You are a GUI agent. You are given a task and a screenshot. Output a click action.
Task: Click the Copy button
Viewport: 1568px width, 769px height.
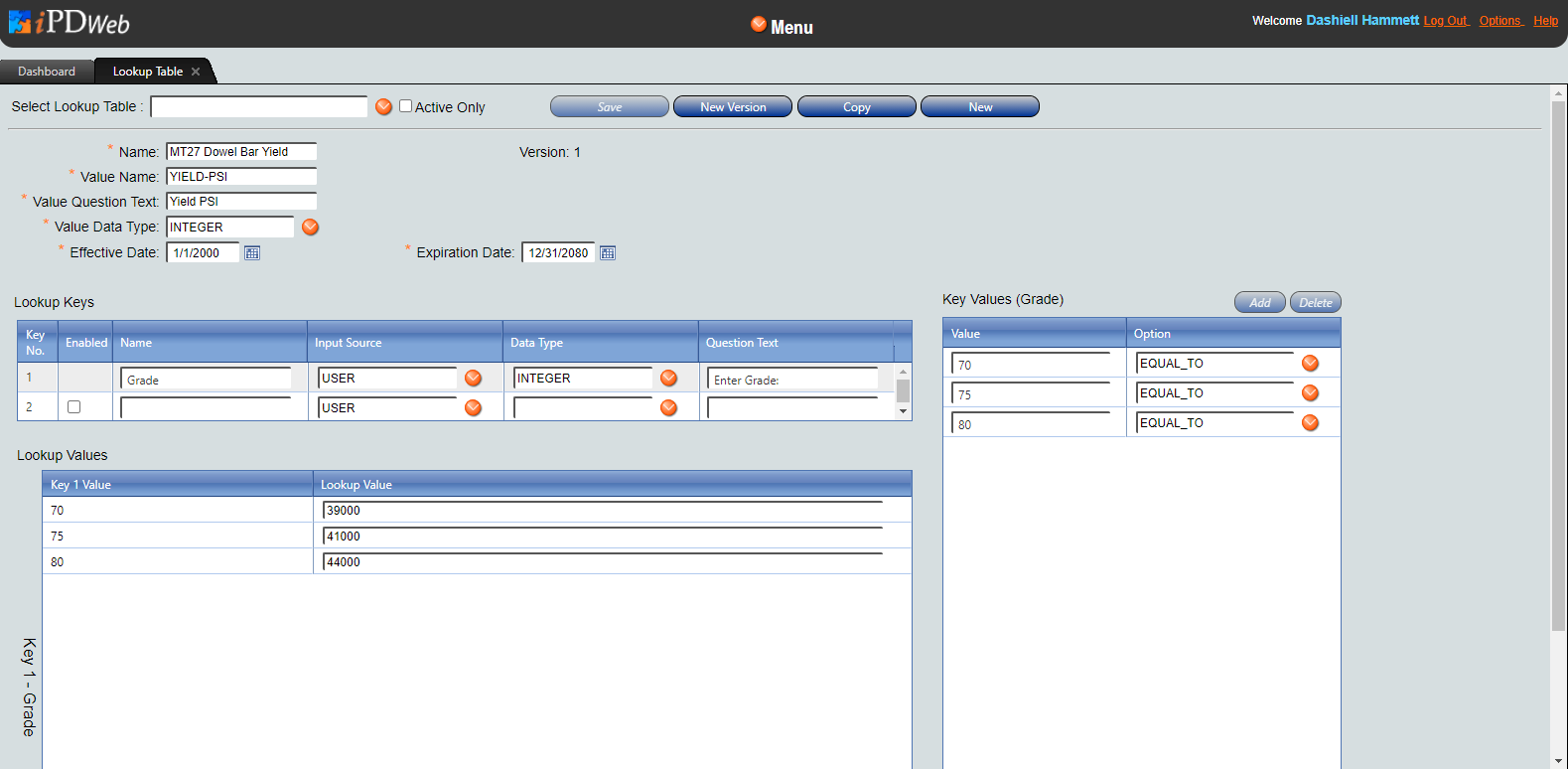click(x=856, y=107)
